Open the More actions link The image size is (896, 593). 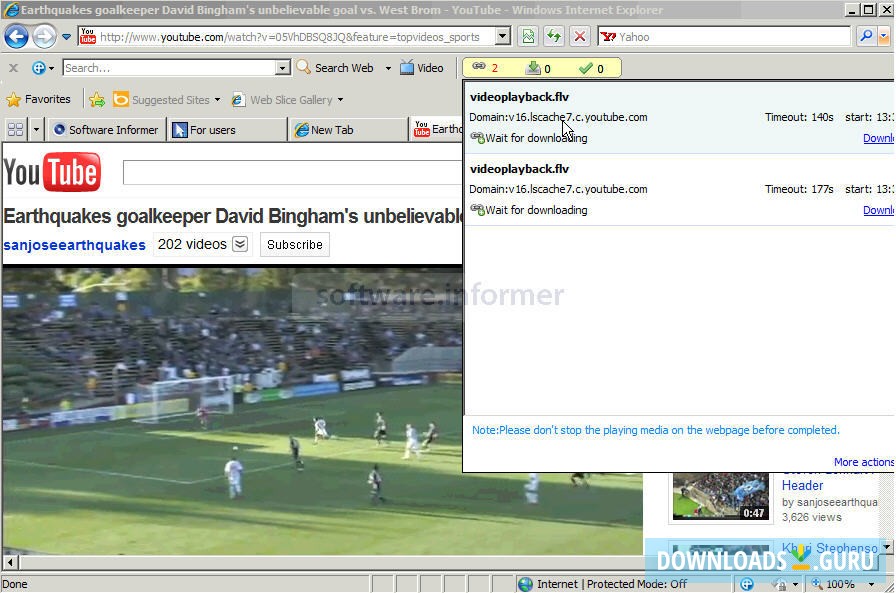863,462
